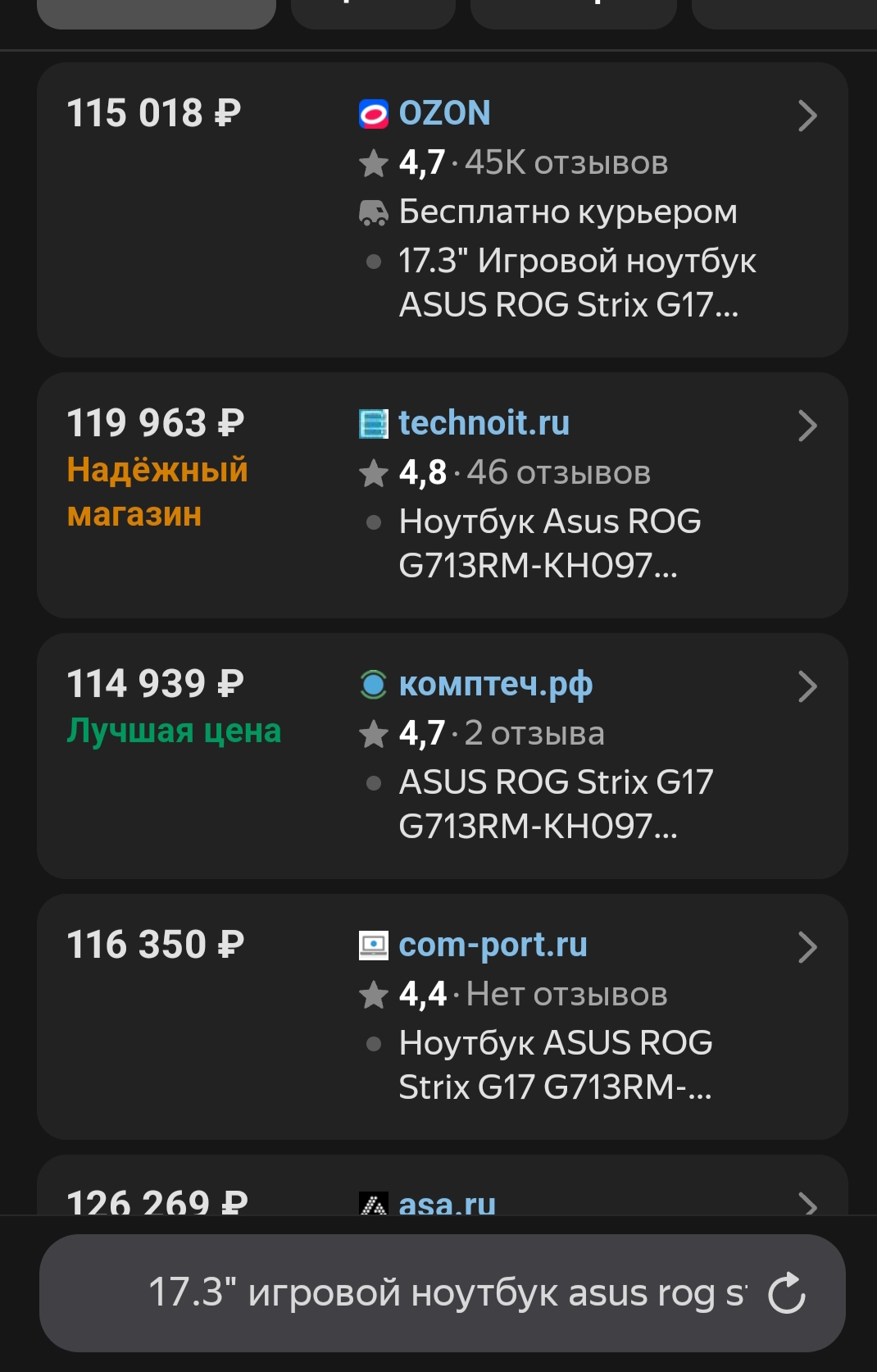Image resolution: width=877 pixels, height=1372 pixels.
Task: Expand the OZON offer chevron
Action: [x=807, y=116]
